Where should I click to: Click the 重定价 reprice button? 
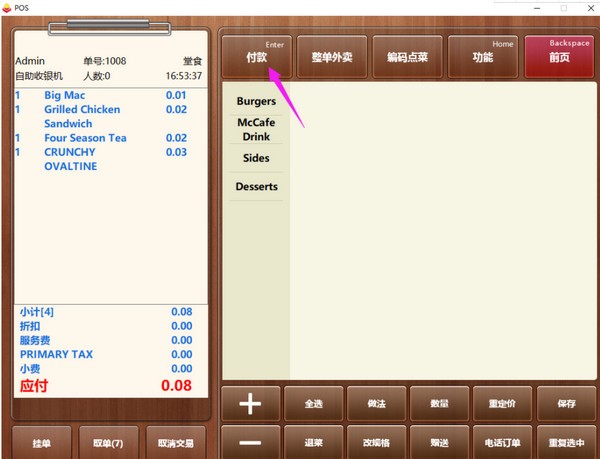click(502, 404)
